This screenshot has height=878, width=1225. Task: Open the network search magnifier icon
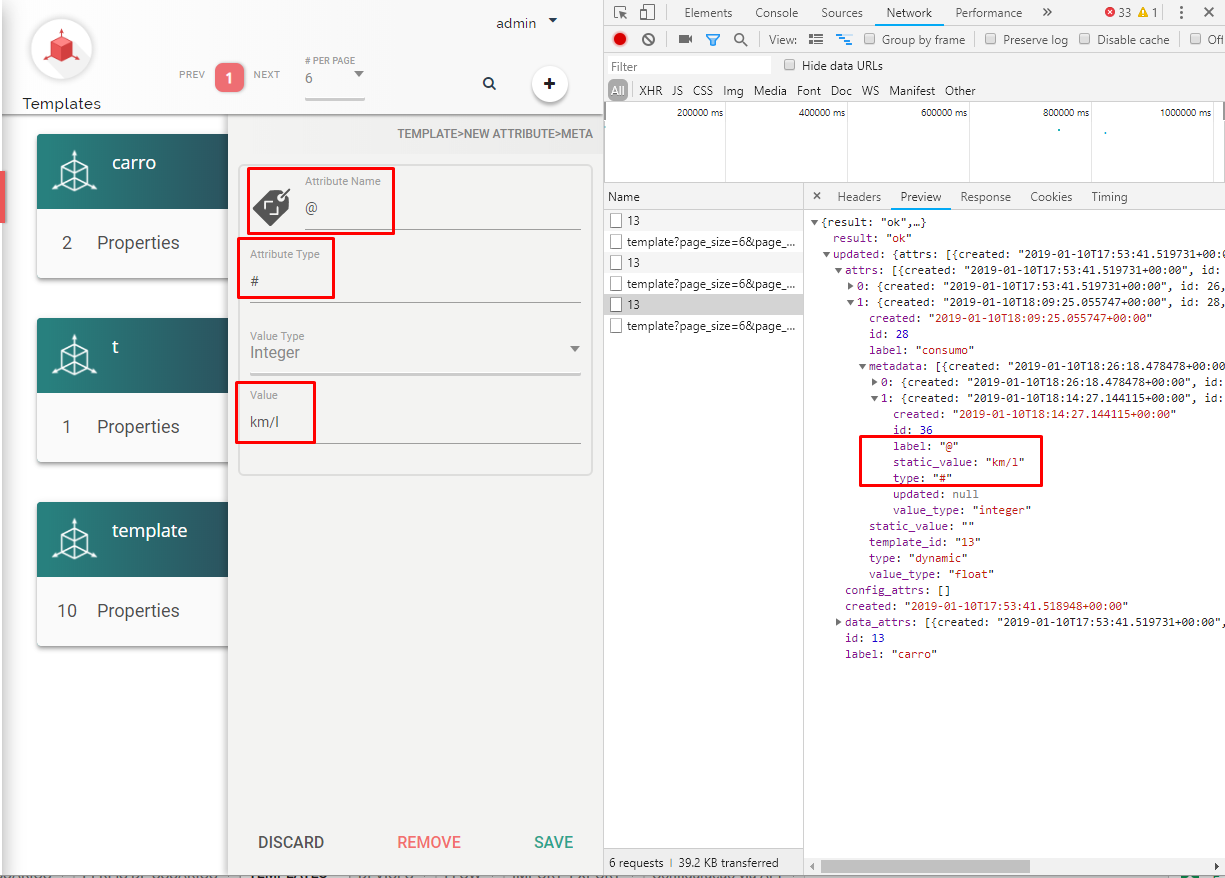pyautogui.click(x=740, y=40)
